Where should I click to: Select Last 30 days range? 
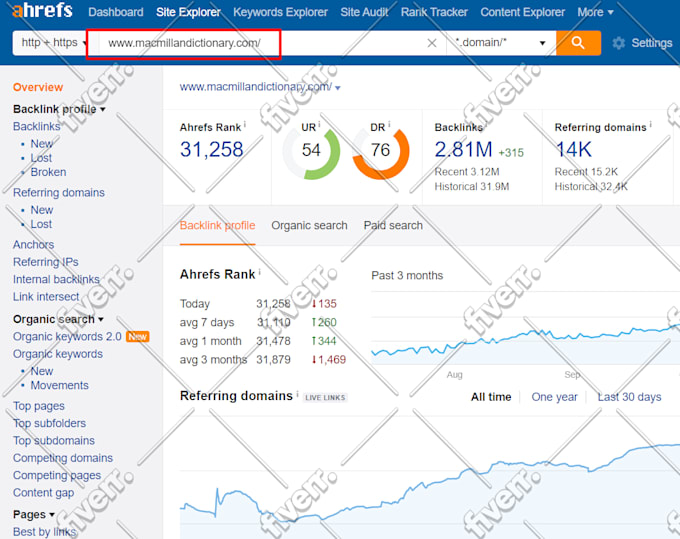(x=629, y=397)
